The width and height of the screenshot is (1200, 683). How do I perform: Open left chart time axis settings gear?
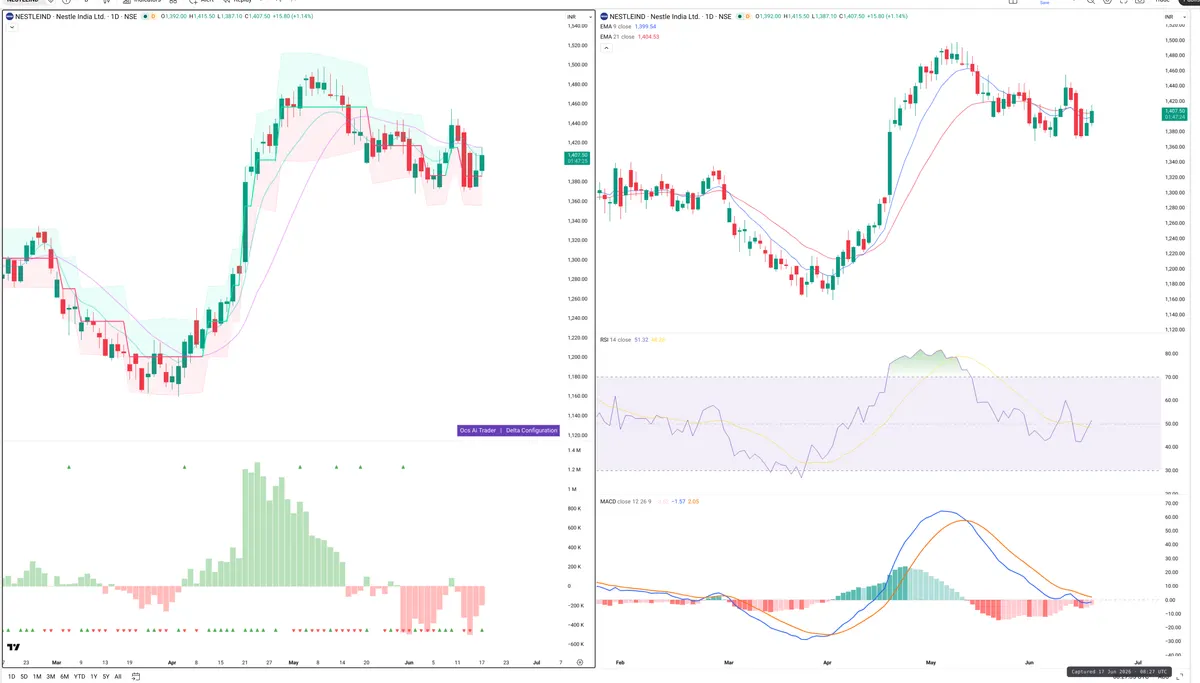(580, 662)
